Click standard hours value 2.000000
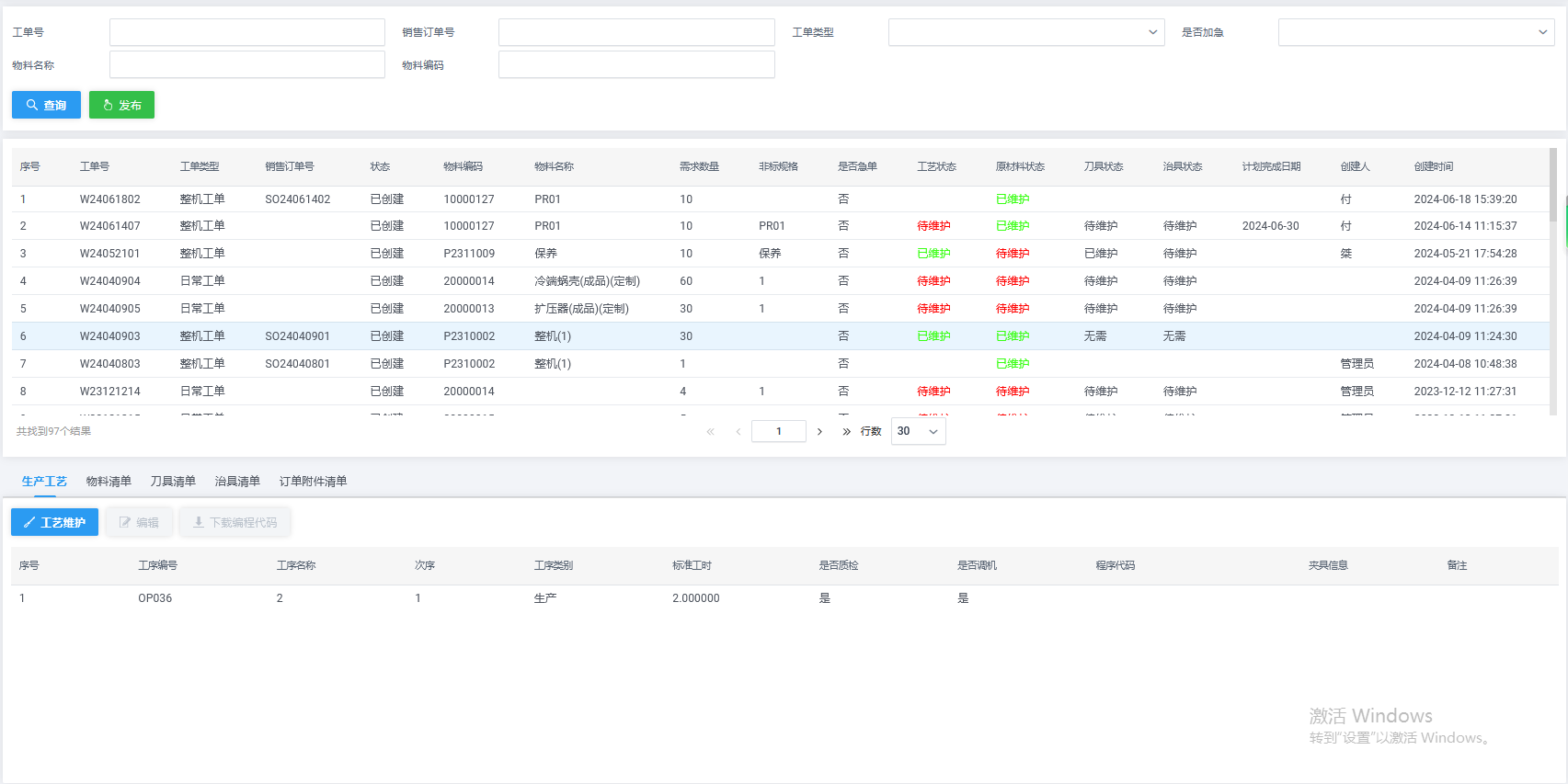 [695, 598]
